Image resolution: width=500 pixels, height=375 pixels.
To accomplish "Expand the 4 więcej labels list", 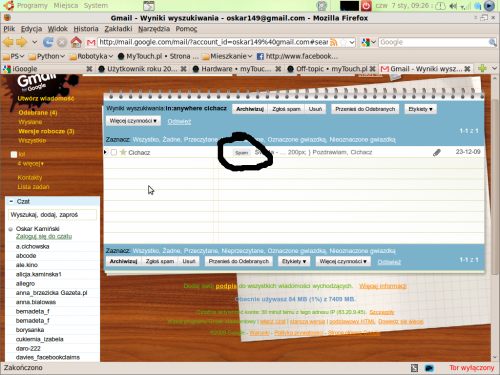I will (31, 163).
